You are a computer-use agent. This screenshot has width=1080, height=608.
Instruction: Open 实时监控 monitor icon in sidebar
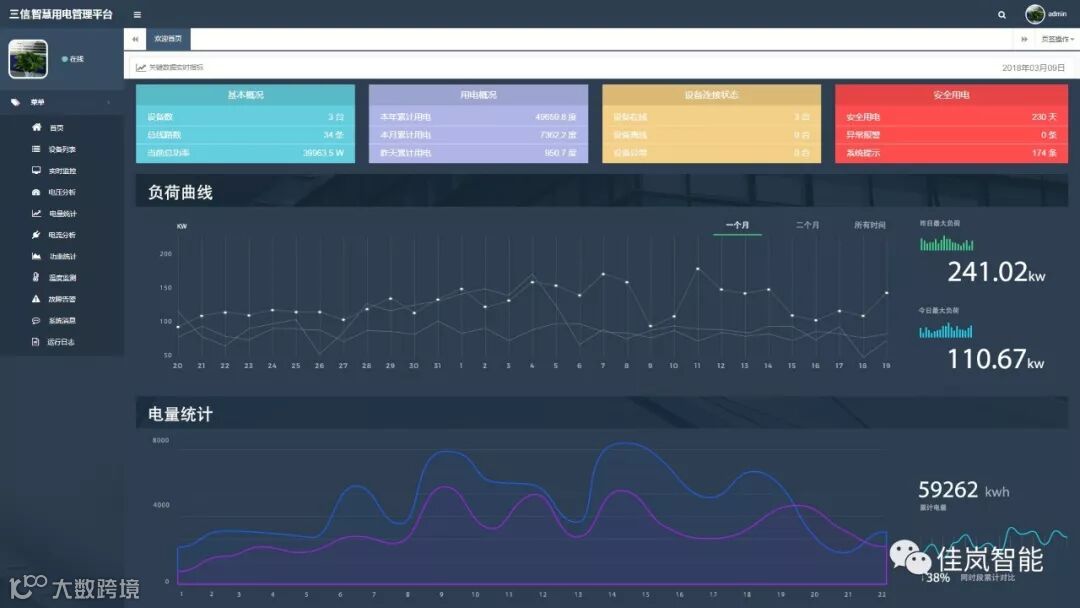36,170
